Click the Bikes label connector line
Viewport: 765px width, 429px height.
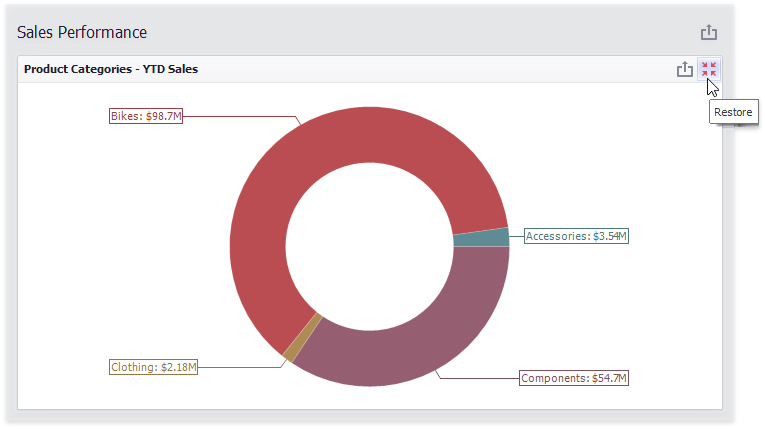(x=240, y=116)
